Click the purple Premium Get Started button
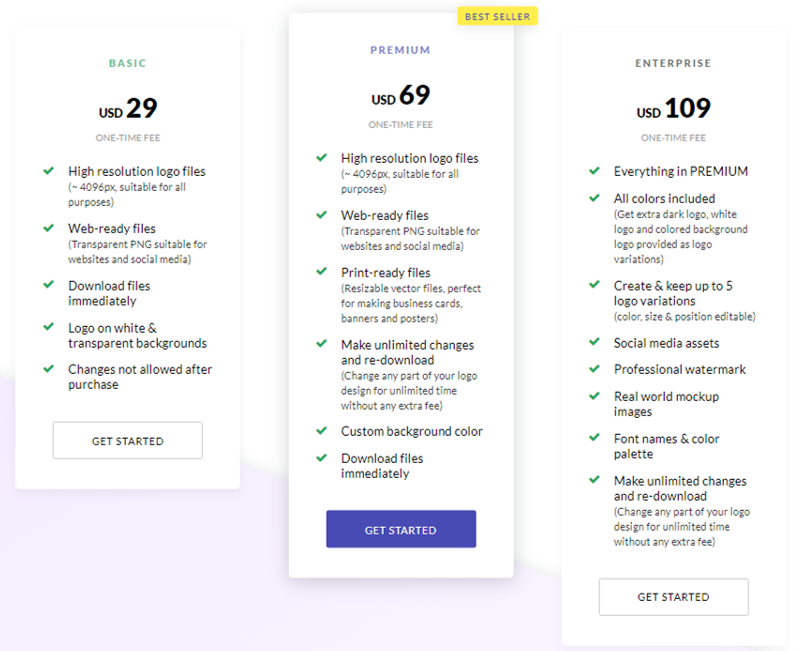 tap(401, 529)
